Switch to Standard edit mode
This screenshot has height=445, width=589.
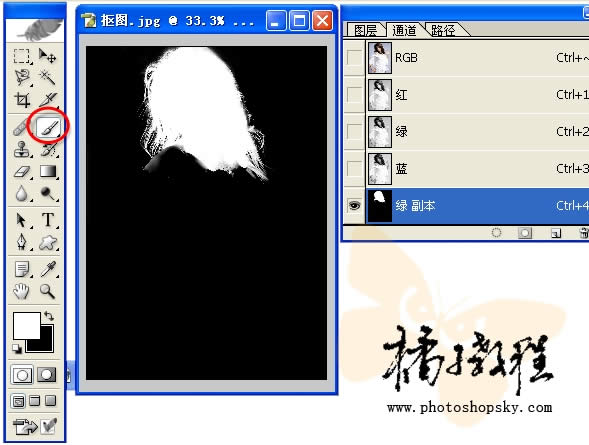tap(22, 374)
